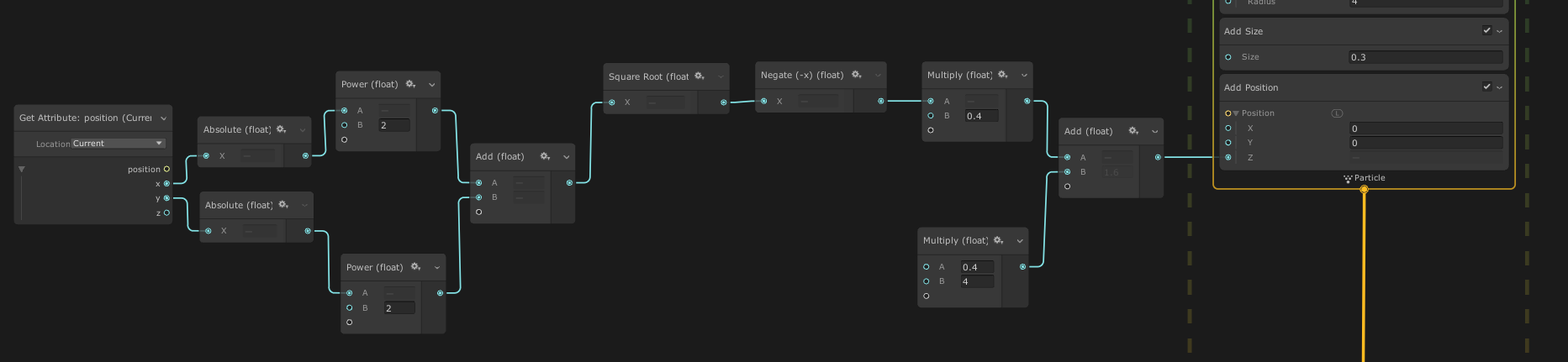Viewport: 1568px width, 362px height.
Task: Expand the Add Size block chevron
Action: (1499, 31)
